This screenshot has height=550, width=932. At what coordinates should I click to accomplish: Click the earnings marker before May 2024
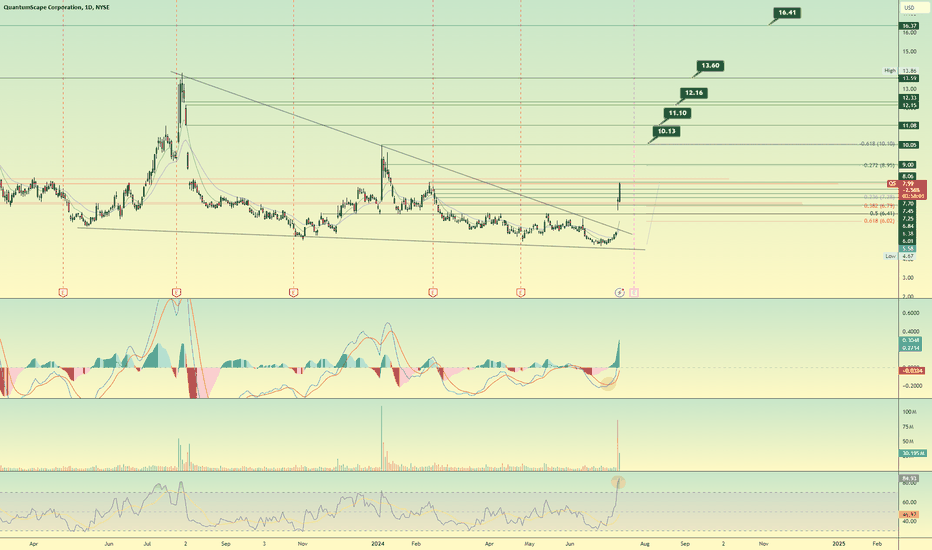(521, 292)
